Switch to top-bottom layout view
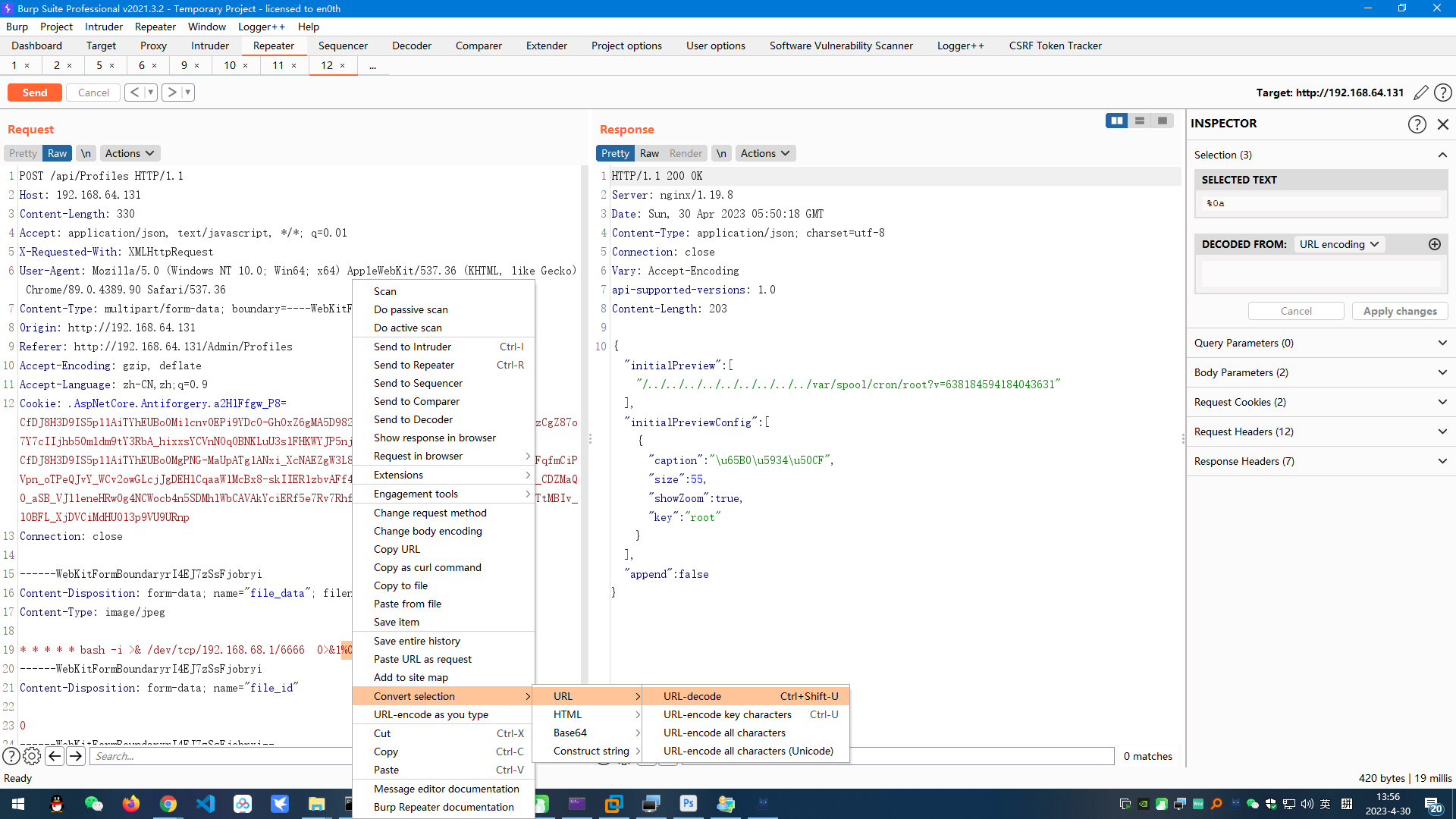The image size is (1456, 819). (x=1139, y=121)
